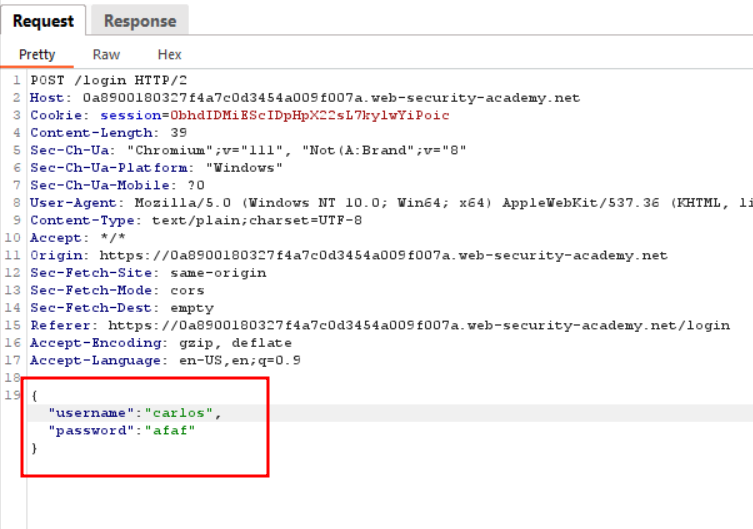
Task: Click the "carlos" username value
Action: pyautogui.click(x=179, y=413)
